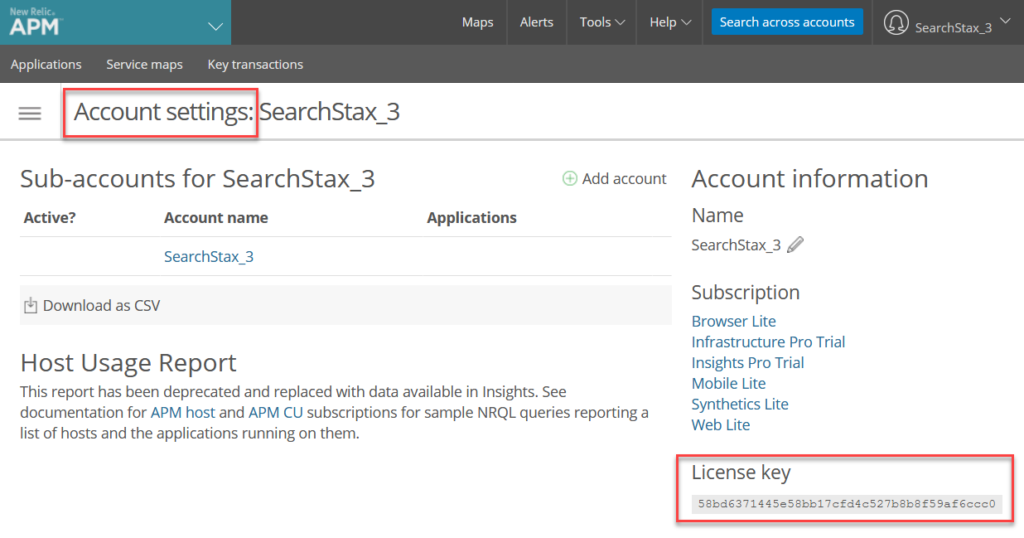Click the Host Usage Report heading
Viewport: 1024px width, 538px height.
pos(128,362)
